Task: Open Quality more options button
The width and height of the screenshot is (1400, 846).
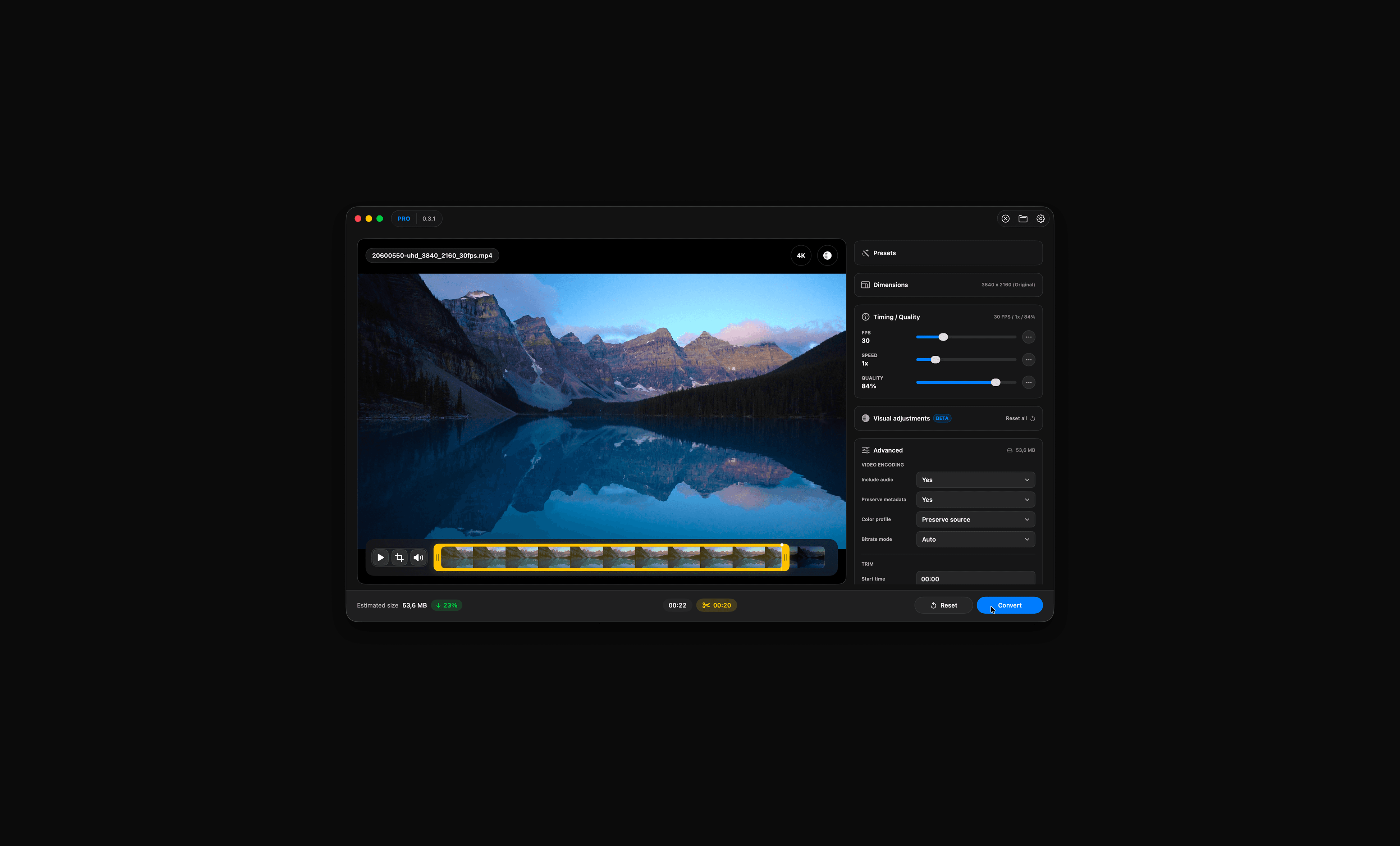Action: [1028, 383]
